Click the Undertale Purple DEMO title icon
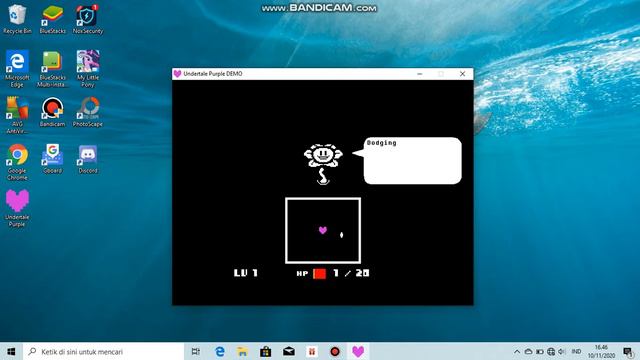The width and height of the screenshot is (640, 360). click(177, 73)
